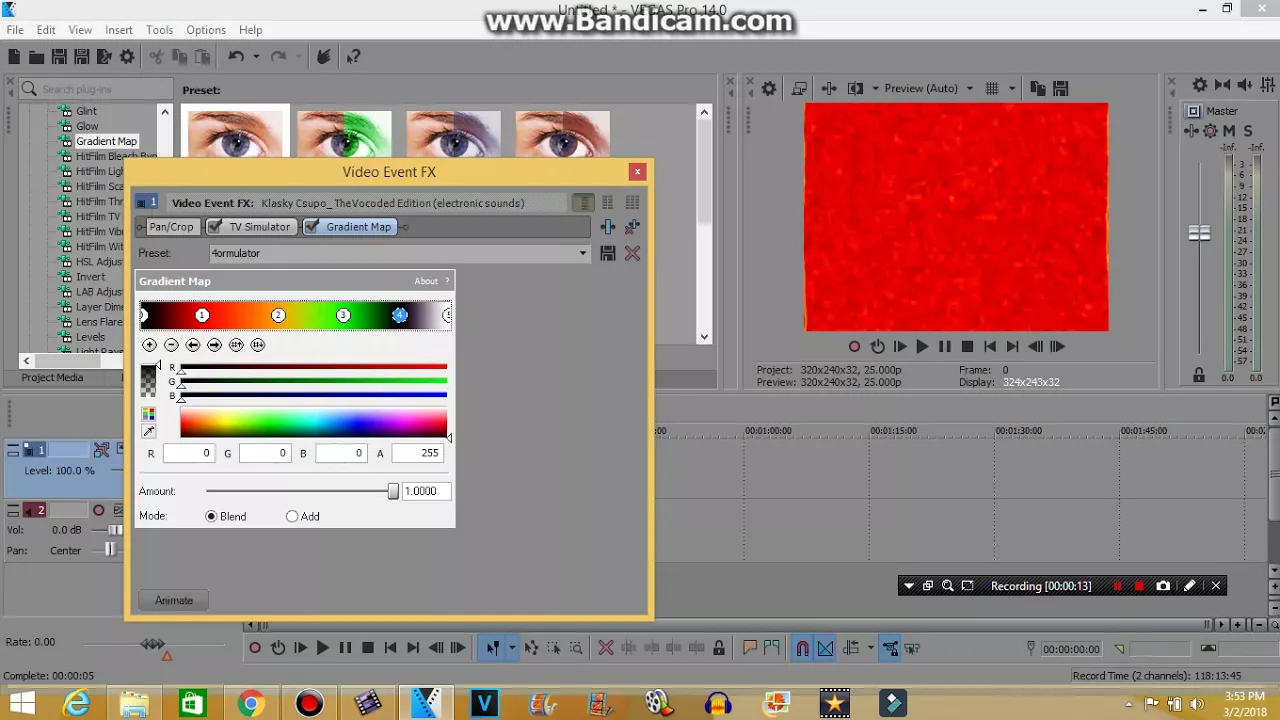
Task: Enable the magnet snapping icon in timeline toolbar
Action: pyautogui.click(x=802, y=648)
